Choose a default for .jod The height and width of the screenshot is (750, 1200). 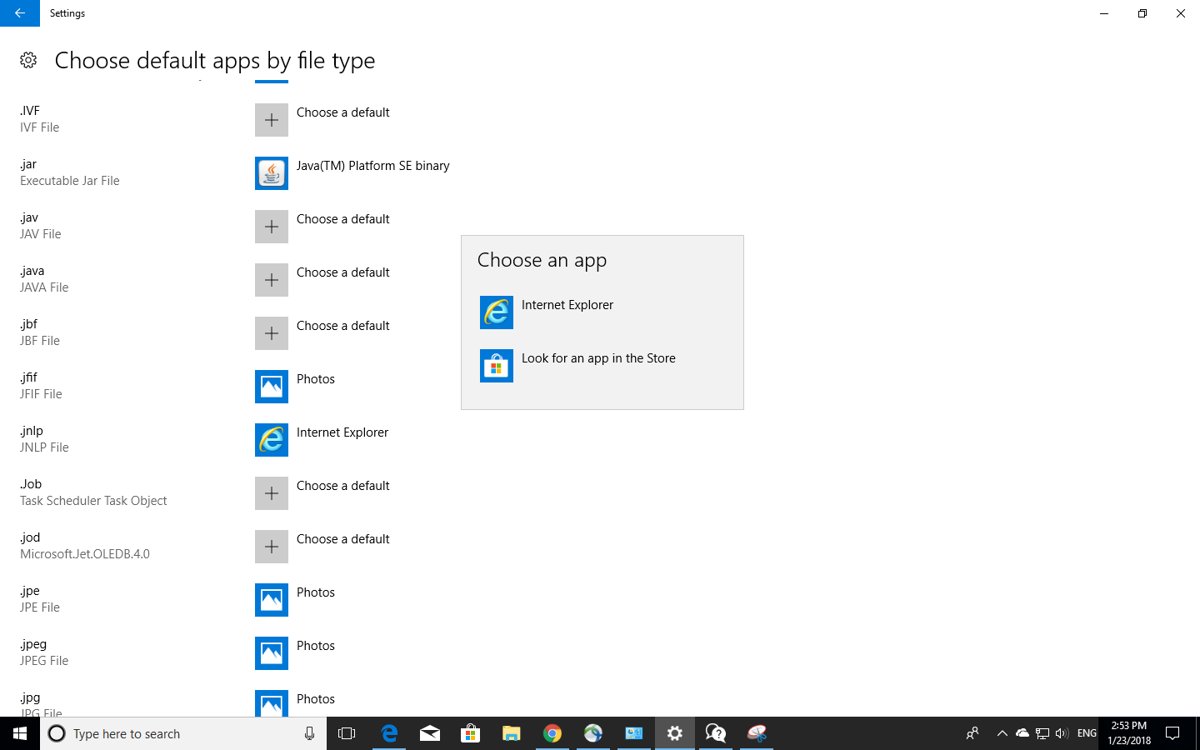click(343, 539)
